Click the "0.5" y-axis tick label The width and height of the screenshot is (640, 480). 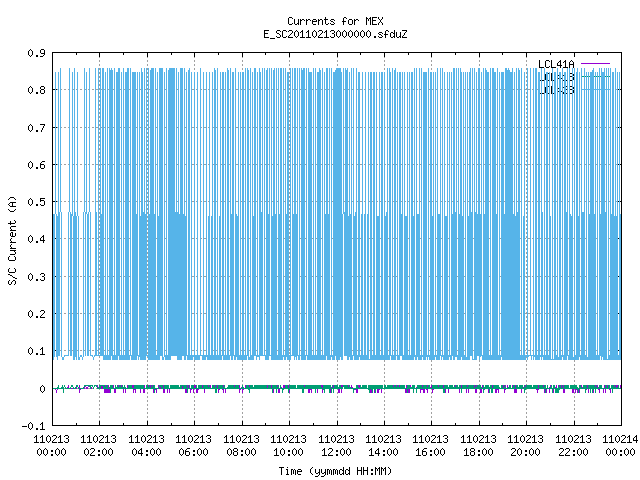coord(36,202)
